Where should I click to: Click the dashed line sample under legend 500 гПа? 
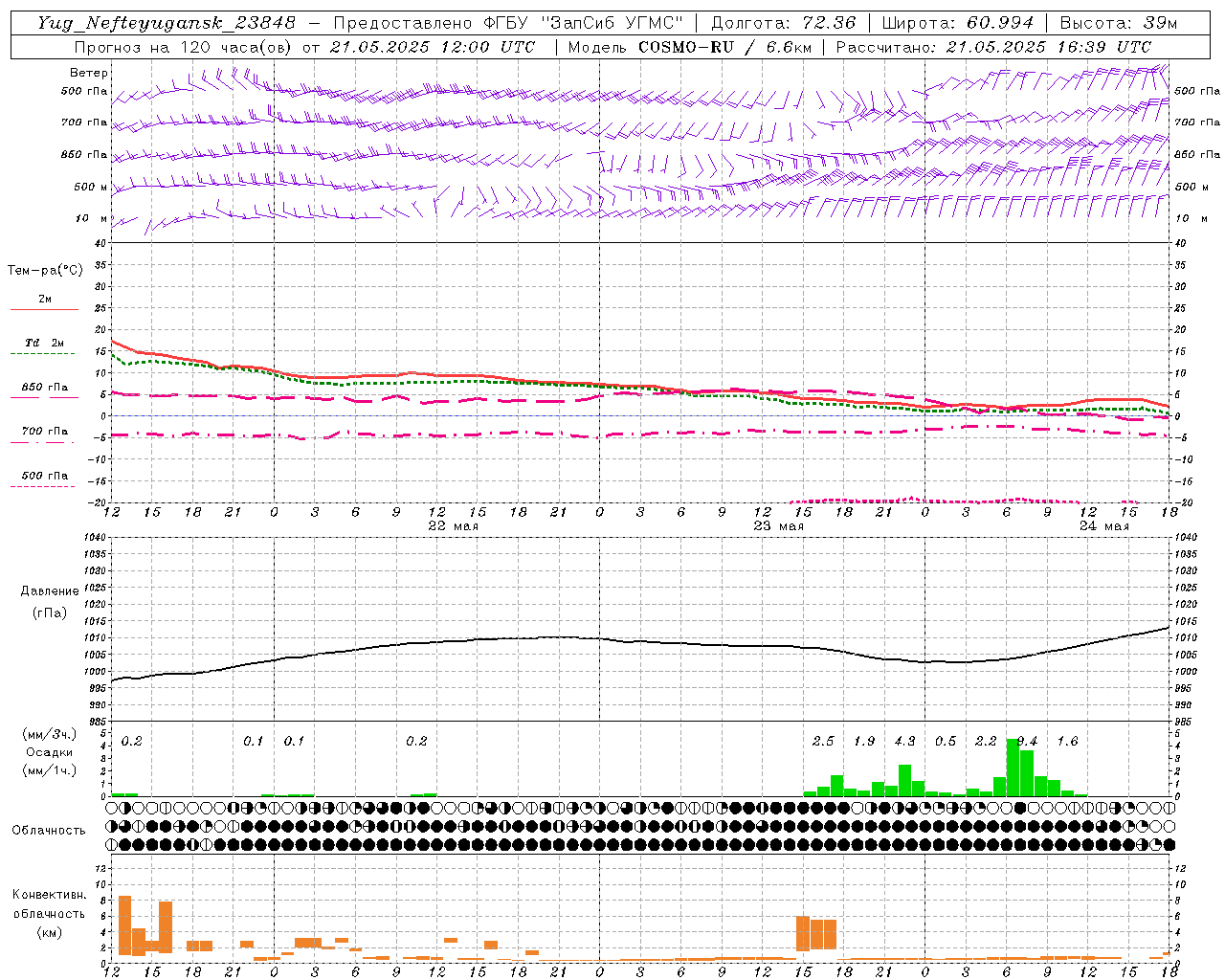(44, 486)
